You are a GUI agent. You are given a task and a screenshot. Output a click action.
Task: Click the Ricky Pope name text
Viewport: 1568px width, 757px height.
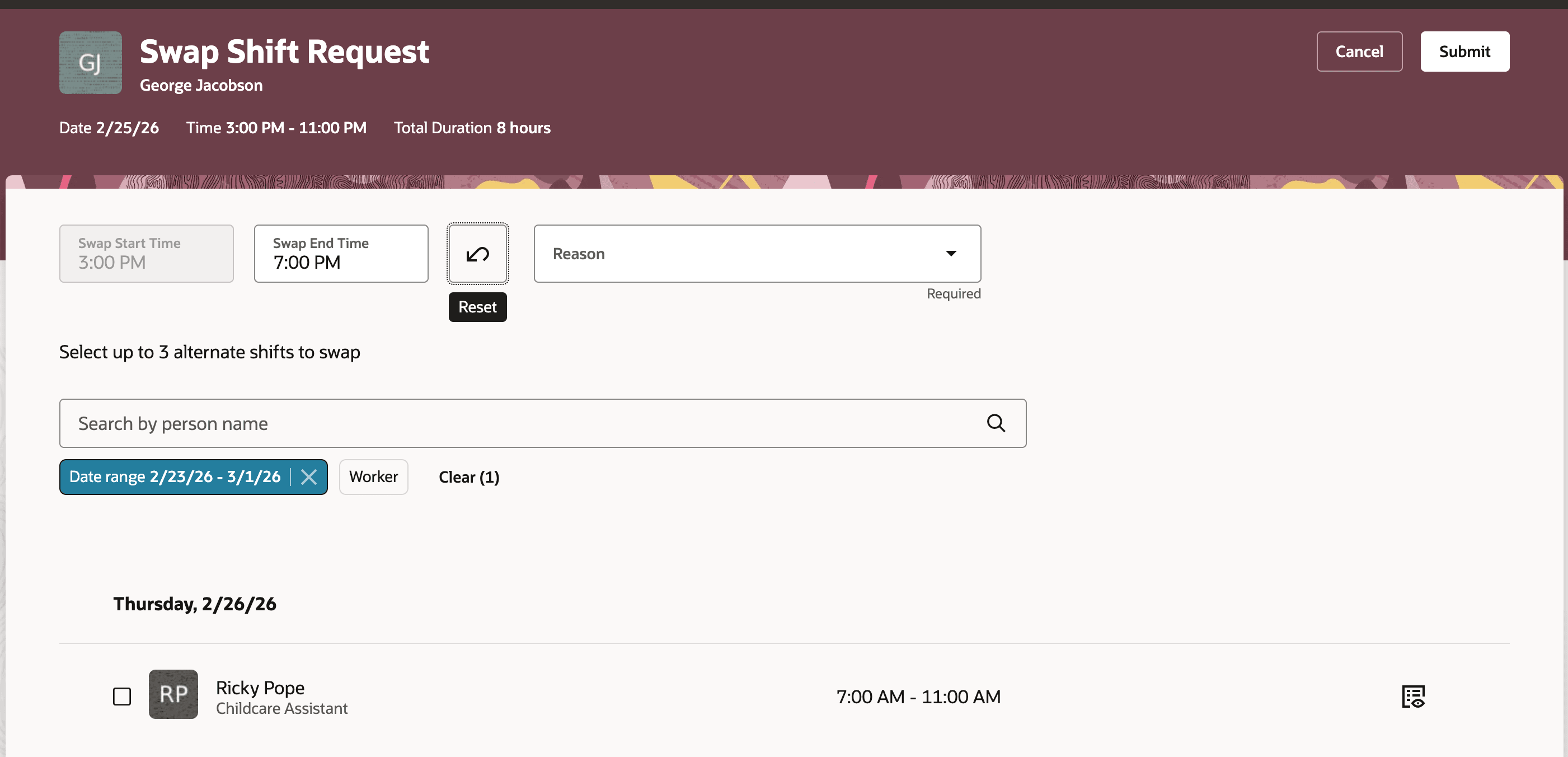pyautogui.click(x=260, y=687)
